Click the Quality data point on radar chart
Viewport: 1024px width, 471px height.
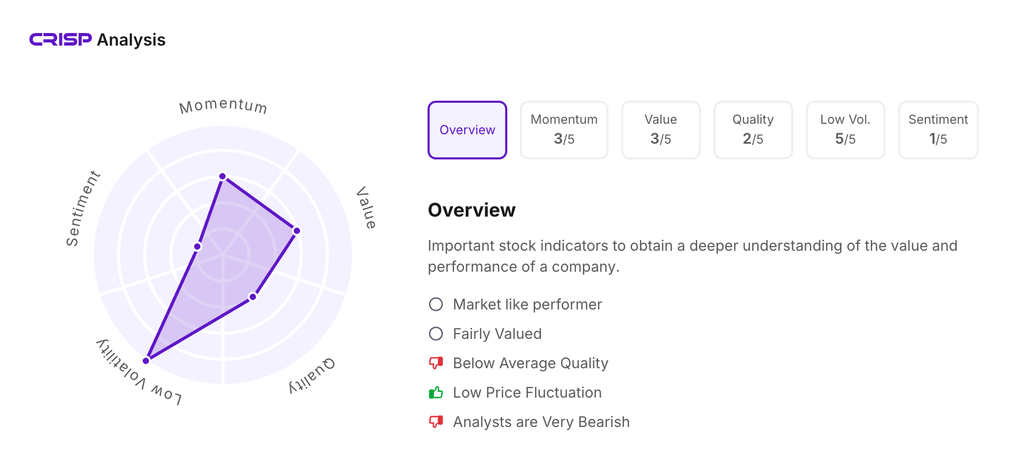coord(253,297)
